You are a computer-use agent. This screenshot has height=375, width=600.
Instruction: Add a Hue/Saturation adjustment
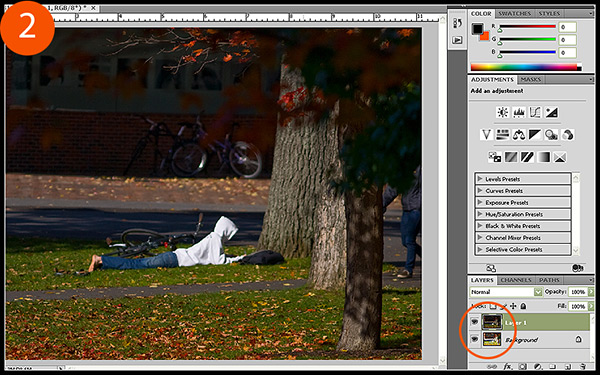502,135
